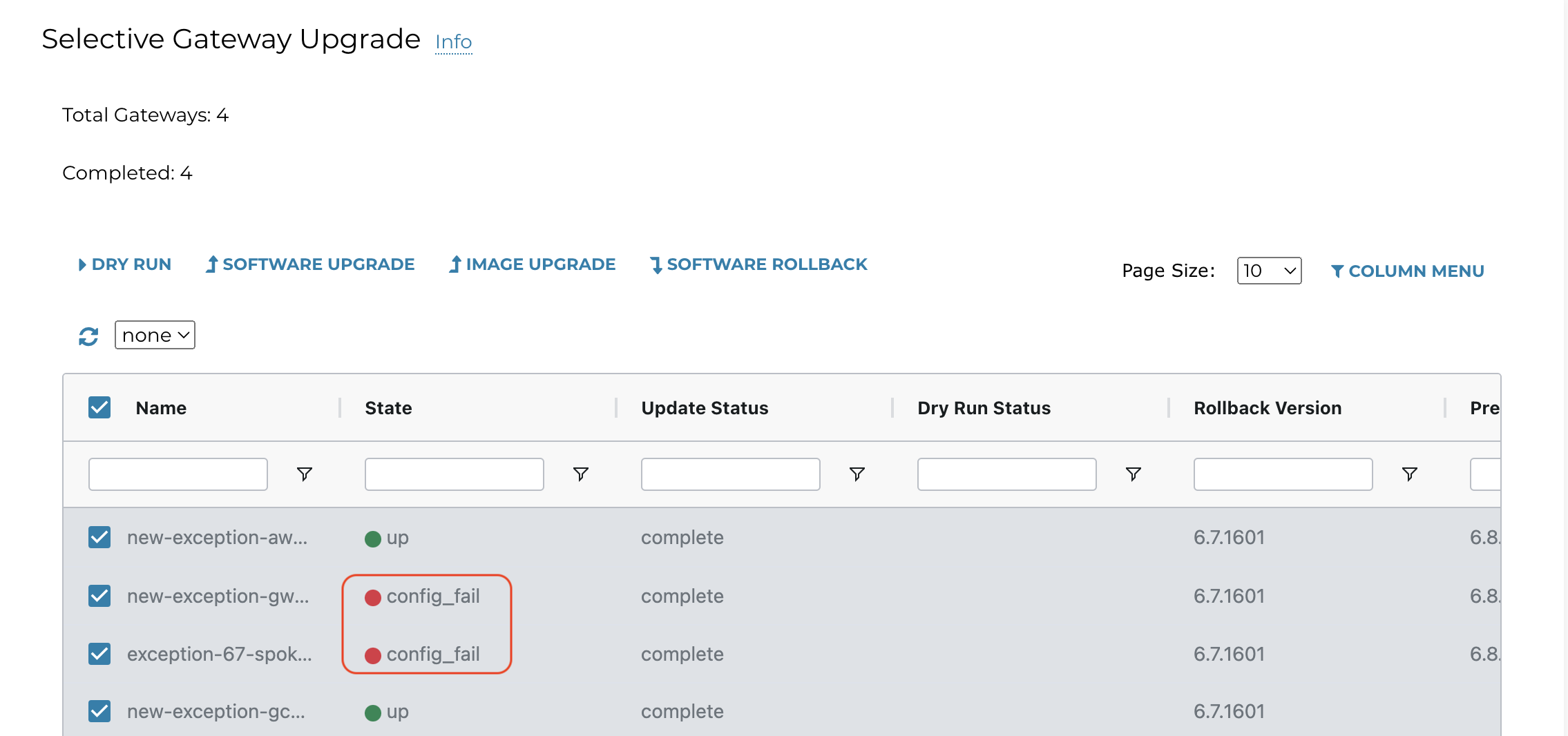
Task: Deselect the exception-67-spok row checkbox
Action: point(99,654)
